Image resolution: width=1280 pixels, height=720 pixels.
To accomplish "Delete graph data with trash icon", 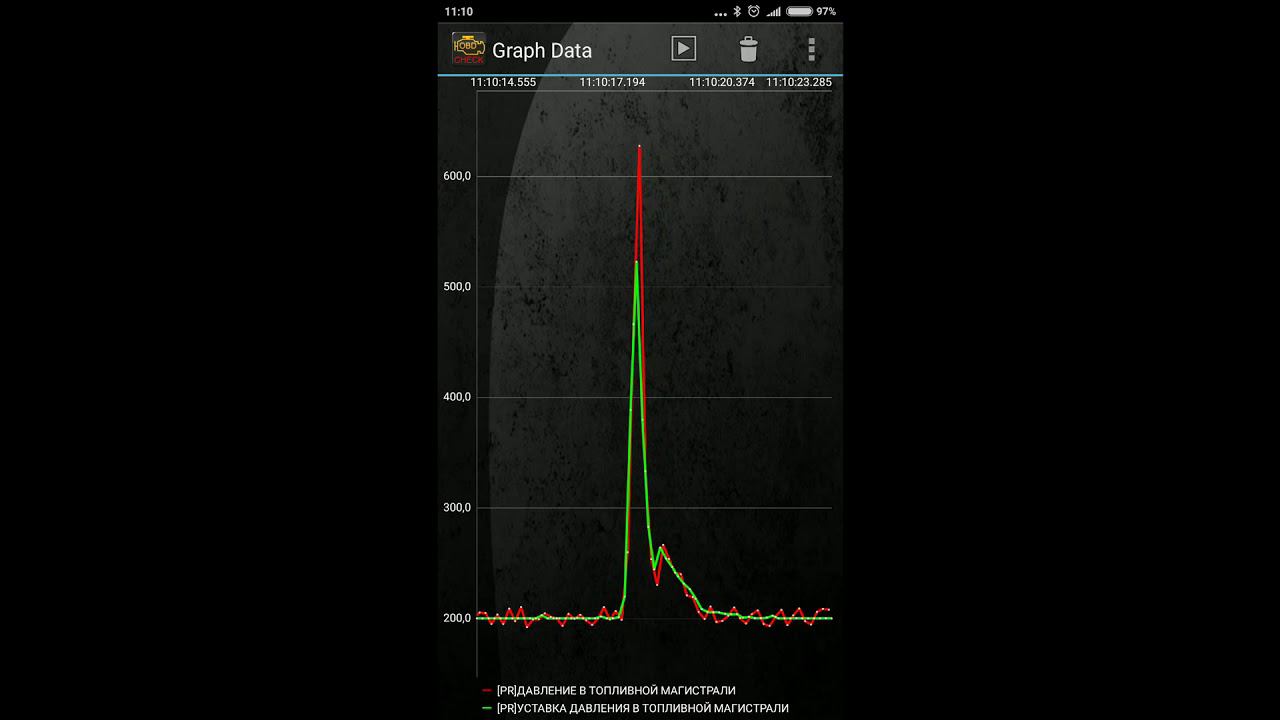I will click(x=748, y=49).
